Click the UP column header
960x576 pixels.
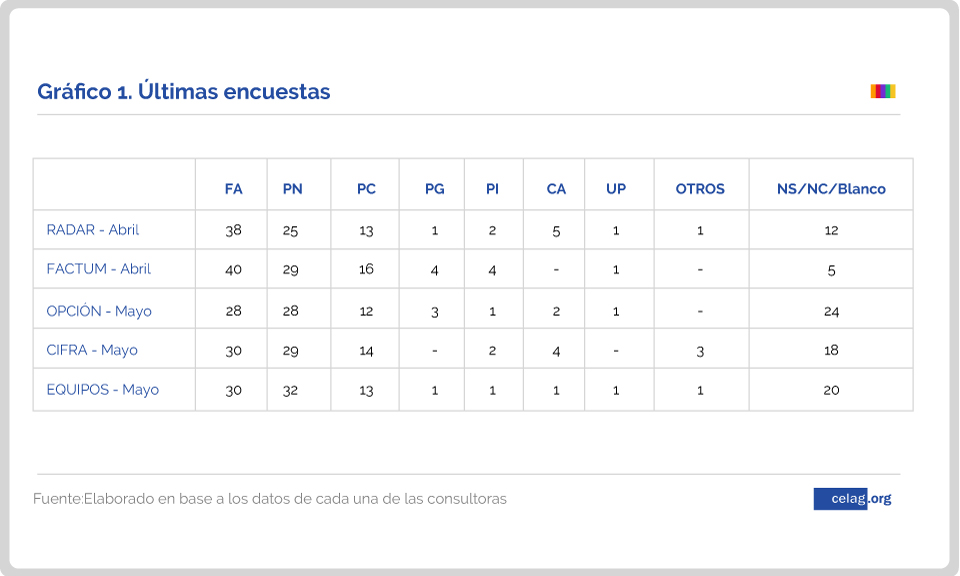[x=616, y=189]
